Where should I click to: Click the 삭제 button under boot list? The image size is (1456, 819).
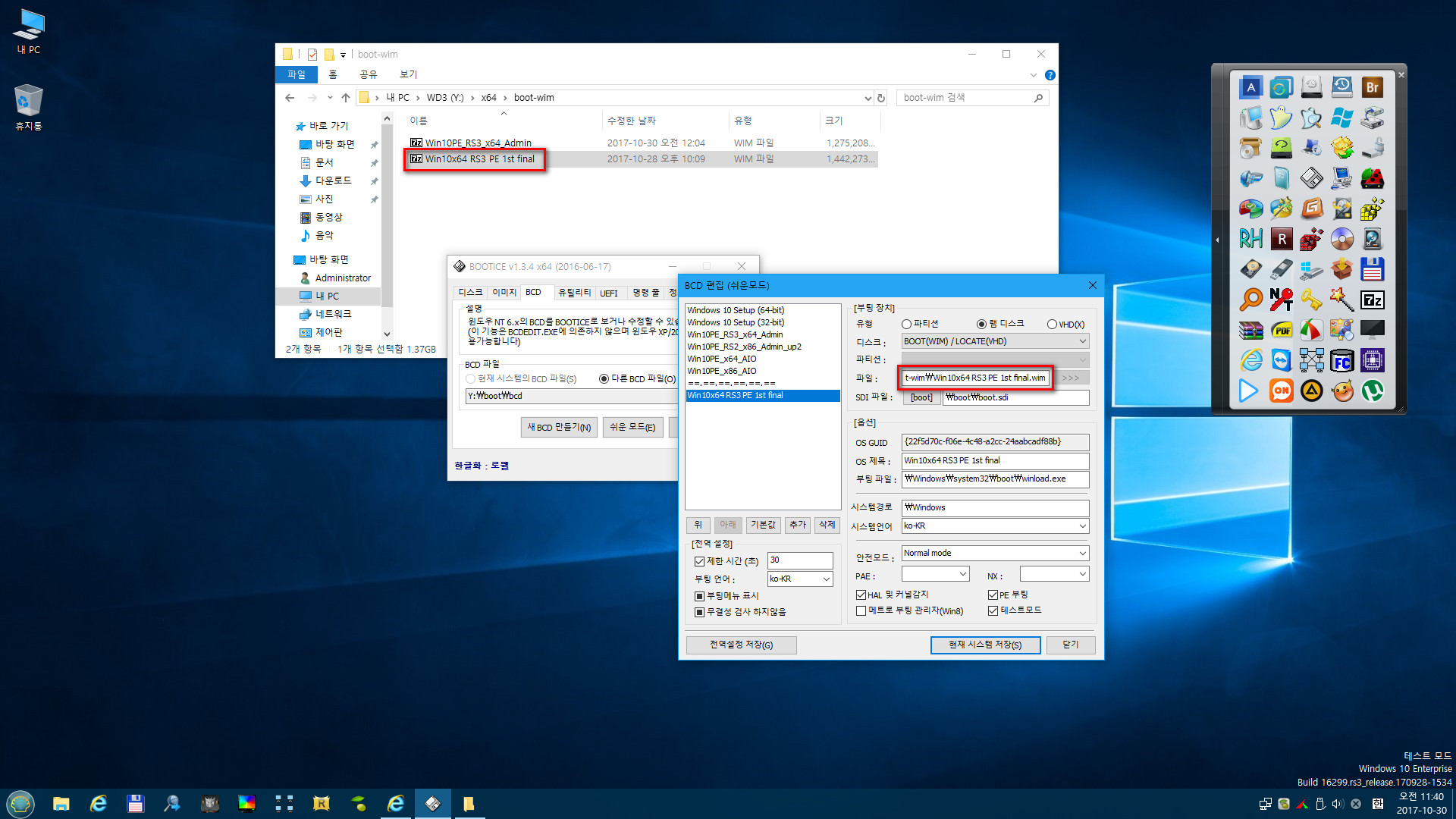(827, 525)
